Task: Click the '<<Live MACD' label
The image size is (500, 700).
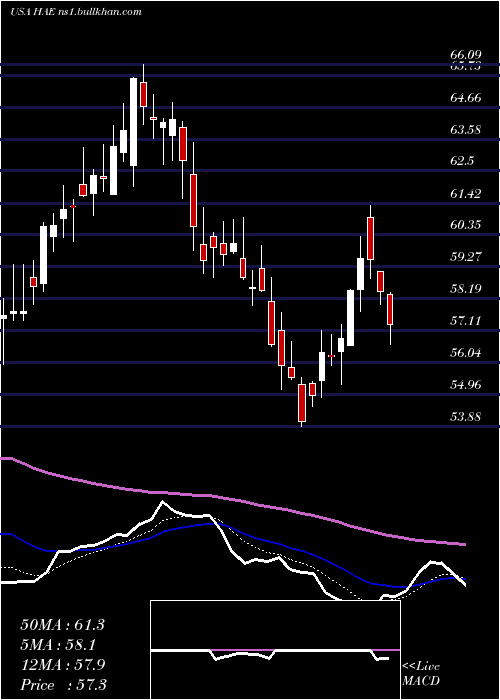Action: [x=421, y=674]
